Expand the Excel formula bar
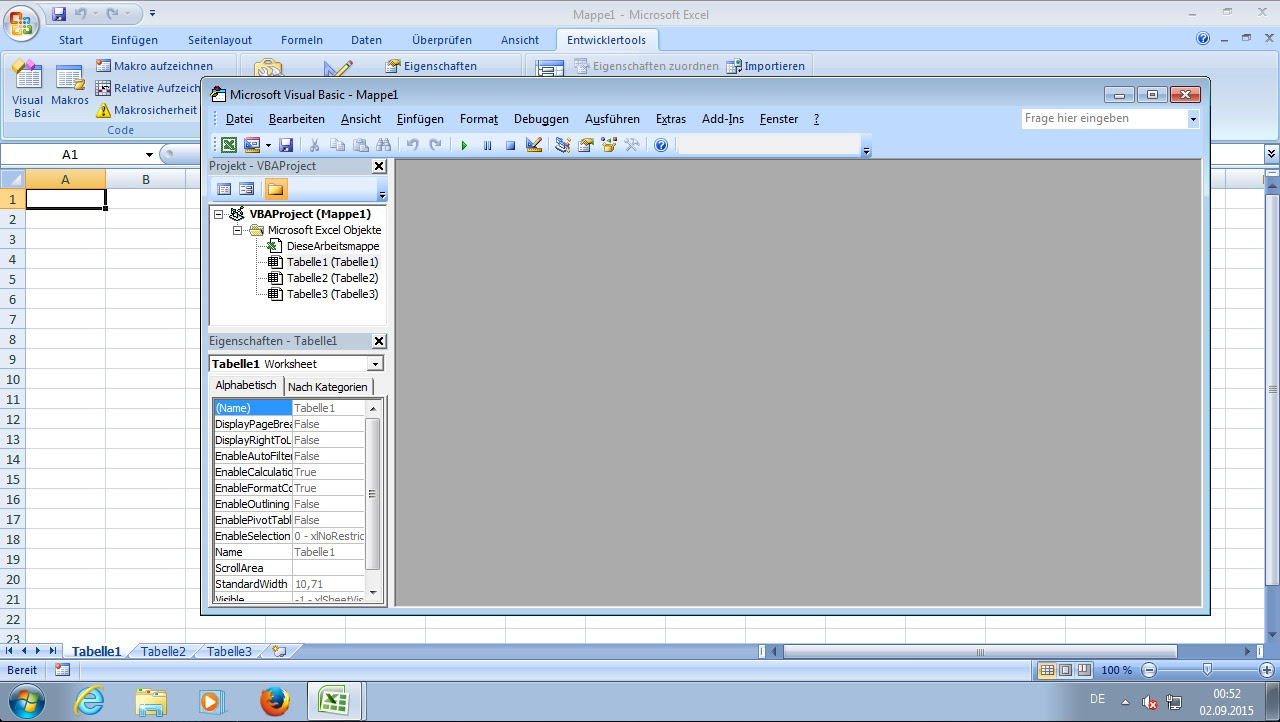This screenshot has width=1280, height=722. 1271,154
